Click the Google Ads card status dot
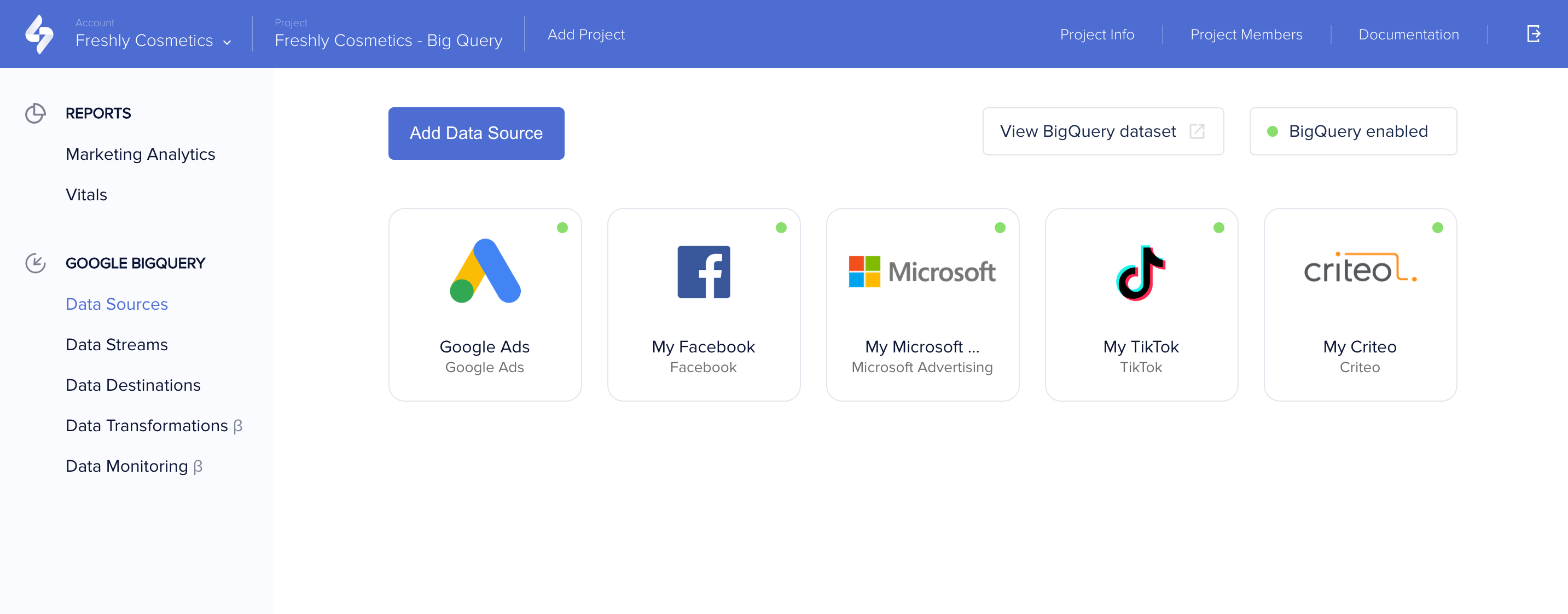 click(562, 228)
